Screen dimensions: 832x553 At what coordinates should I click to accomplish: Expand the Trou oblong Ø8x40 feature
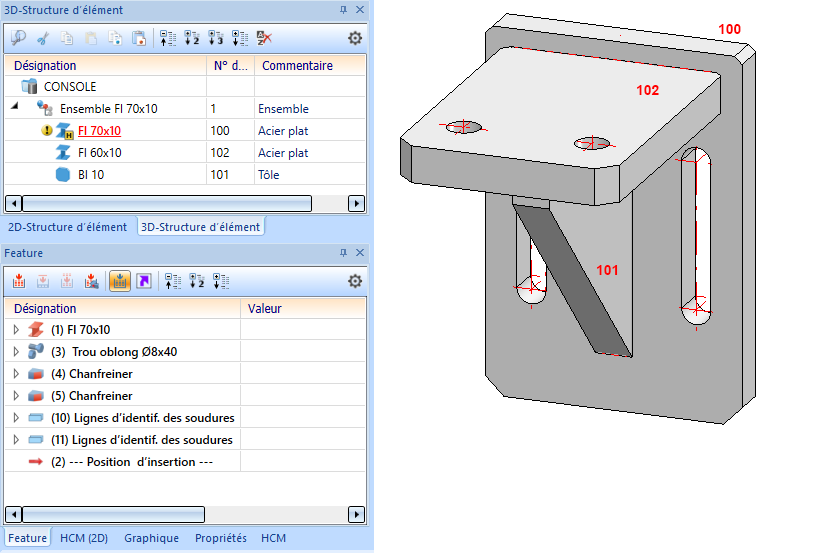[x=16, y=351]
